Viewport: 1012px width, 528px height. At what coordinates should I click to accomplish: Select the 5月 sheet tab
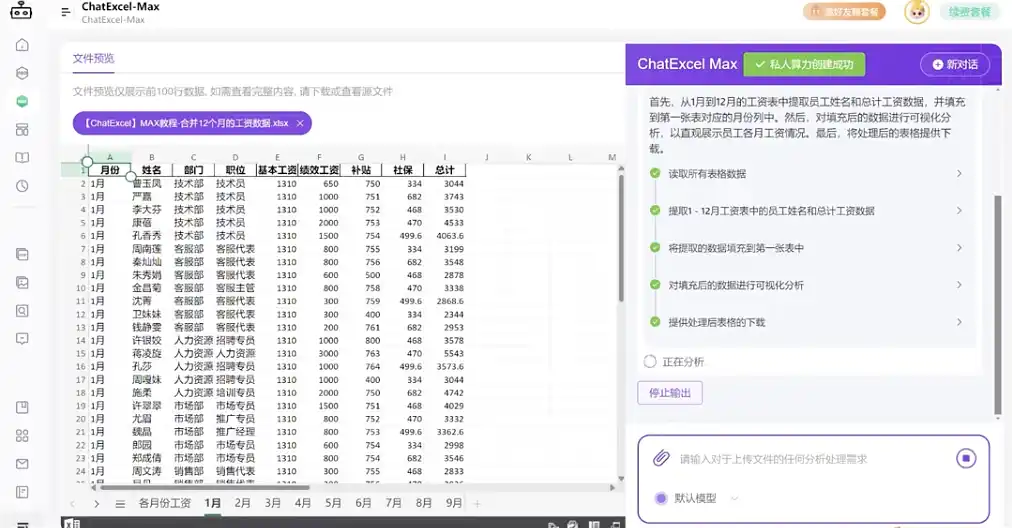333,503
